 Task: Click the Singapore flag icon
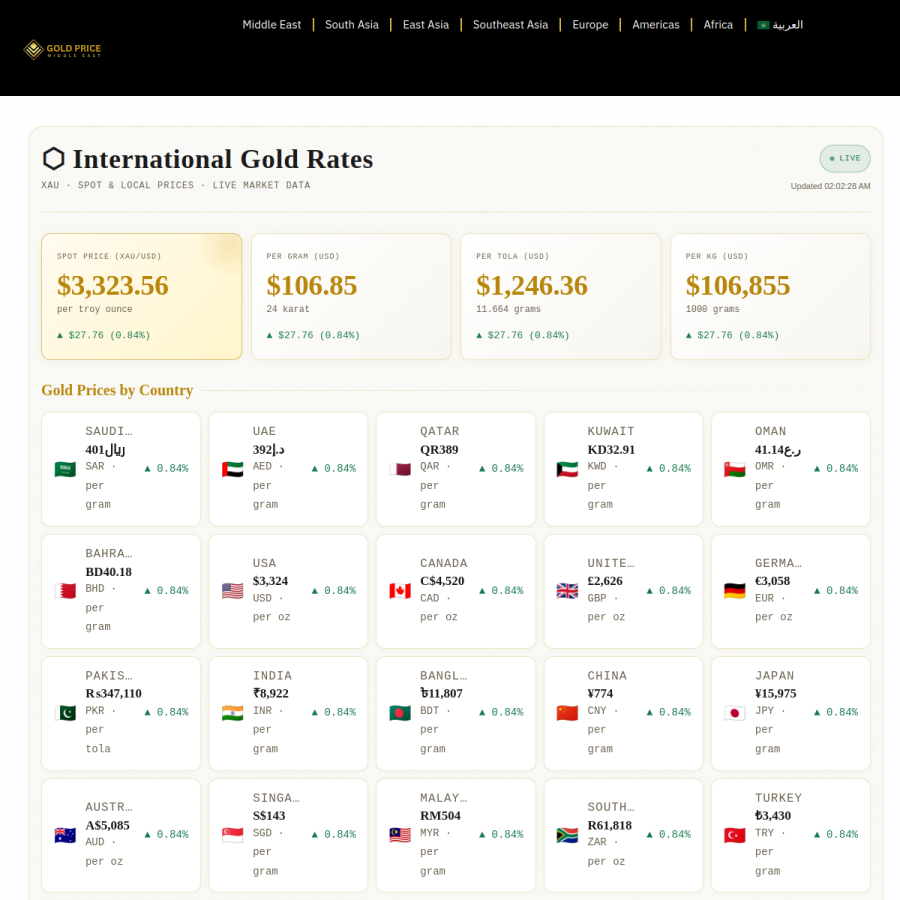(232, 835)
